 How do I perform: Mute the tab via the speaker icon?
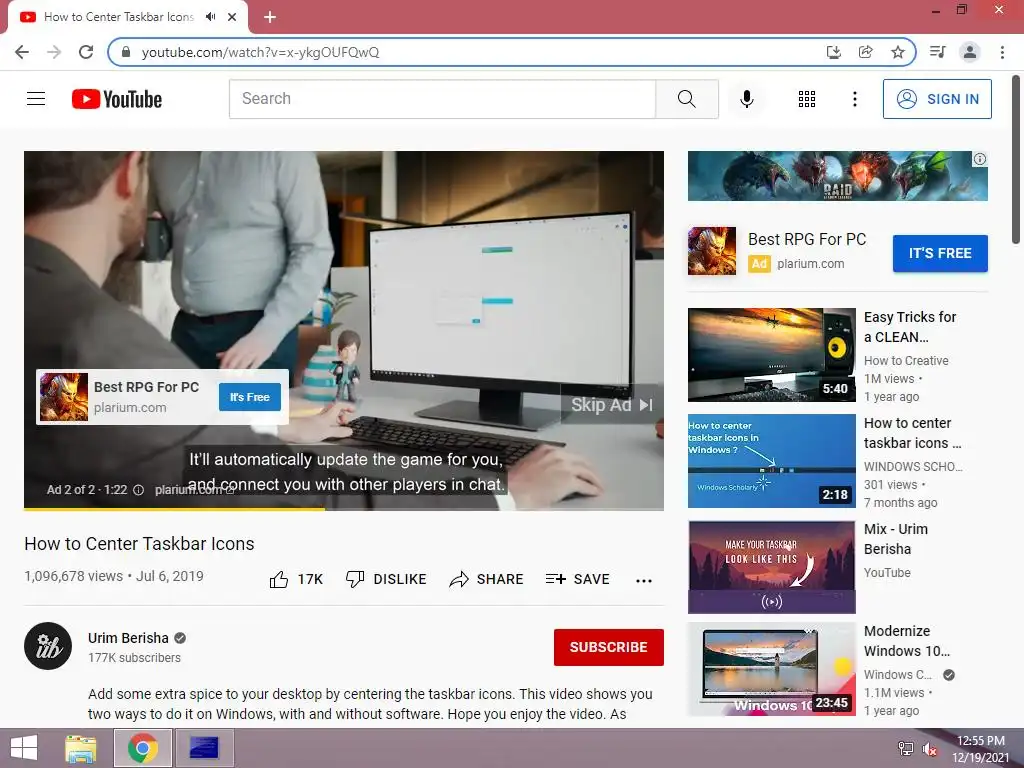click(x=210, y=17)
